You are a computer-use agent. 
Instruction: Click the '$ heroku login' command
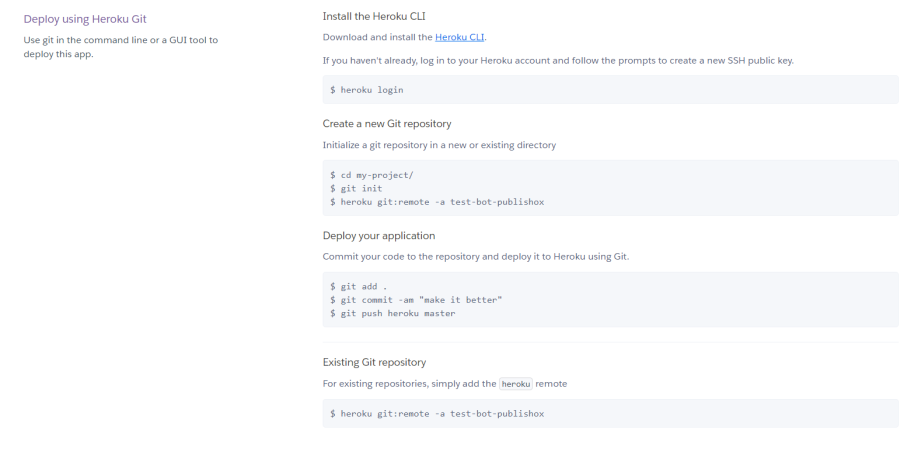367,89
